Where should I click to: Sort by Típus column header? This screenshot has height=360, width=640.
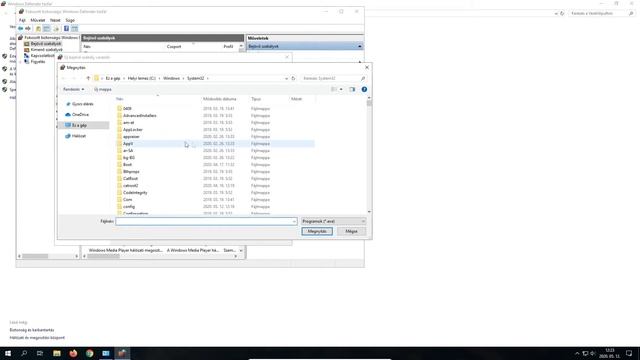(x=256, y=99)
